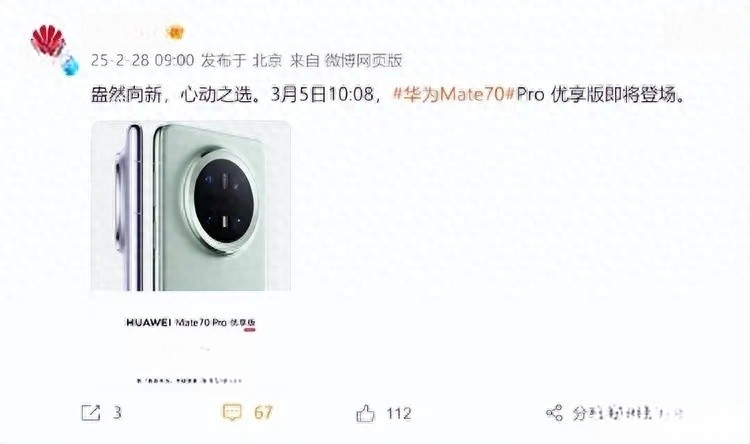Click the HUAWEI Mate70 Pro 优享版 caption
750x444 pixels.
click(191, 323)
